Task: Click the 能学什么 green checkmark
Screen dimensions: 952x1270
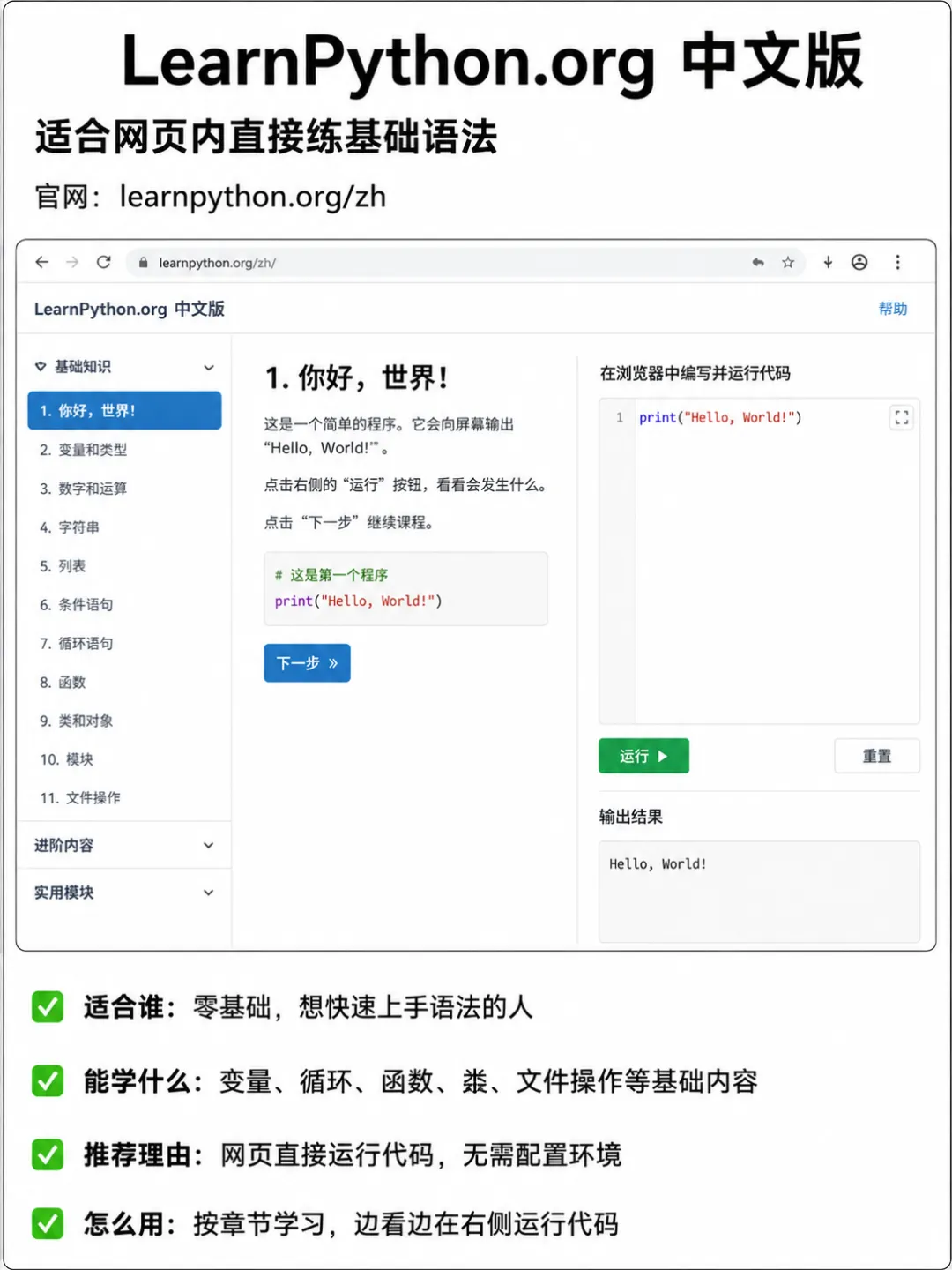Action: click(x=48, y=1080)
